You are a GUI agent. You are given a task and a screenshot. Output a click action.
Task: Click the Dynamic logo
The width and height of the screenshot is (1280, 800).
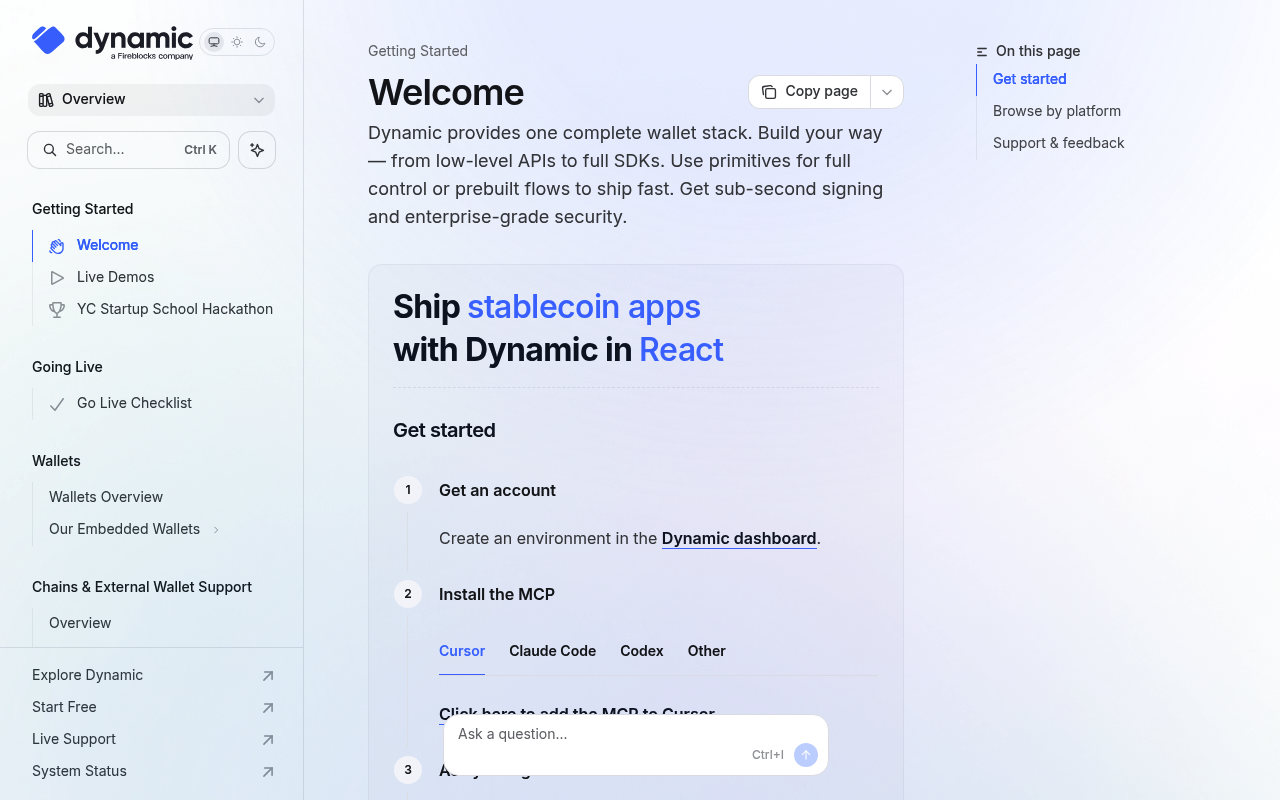tap(112, 42)
